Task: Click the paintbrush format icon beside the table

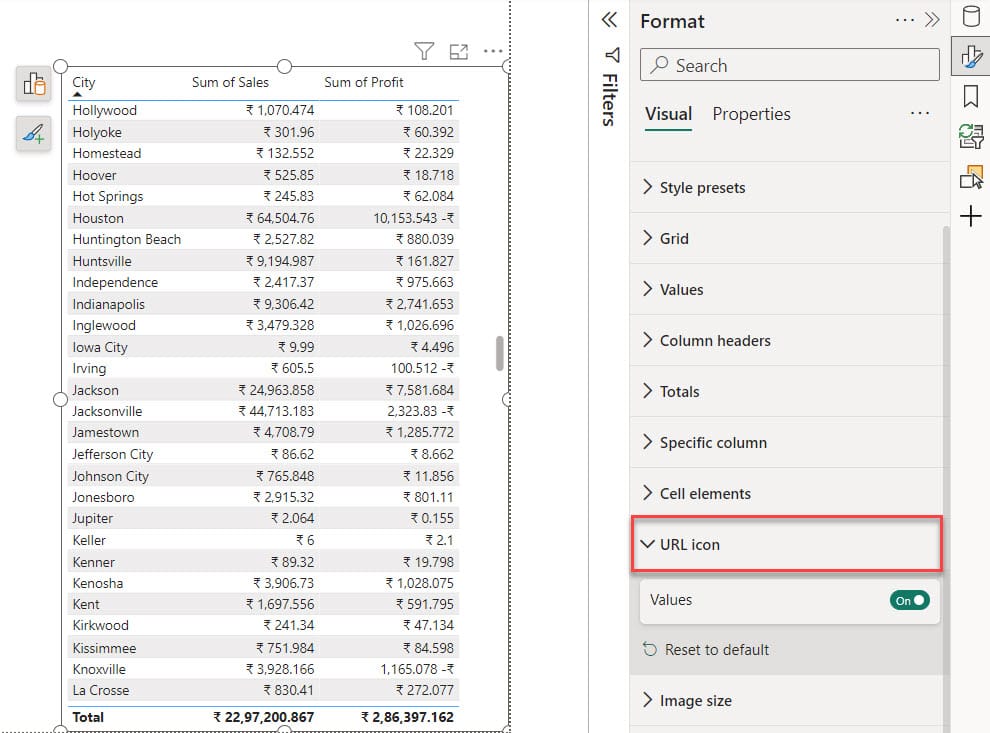Action: tap(34, 133)
